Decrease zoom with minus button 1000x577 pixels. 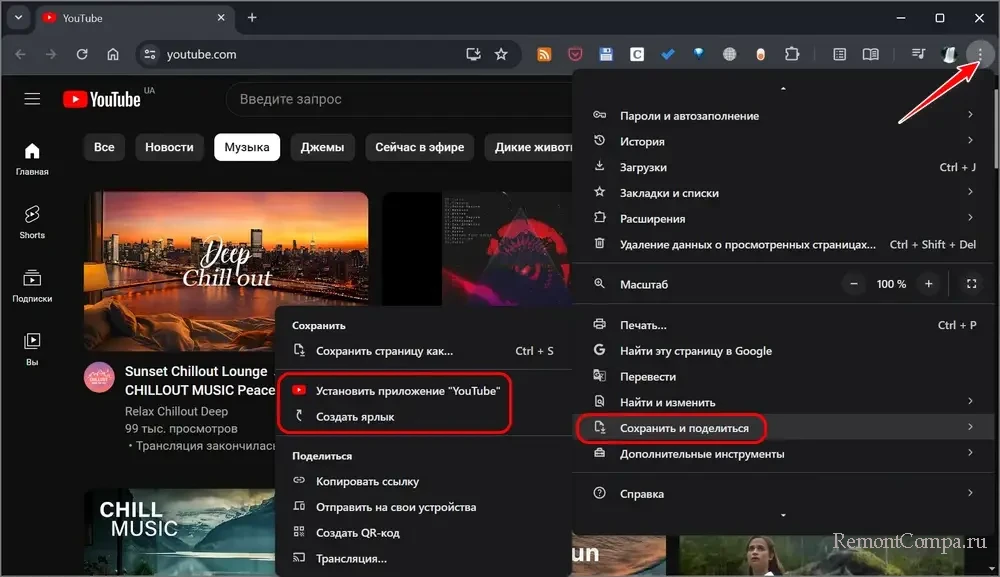click(x=853, y=284)
